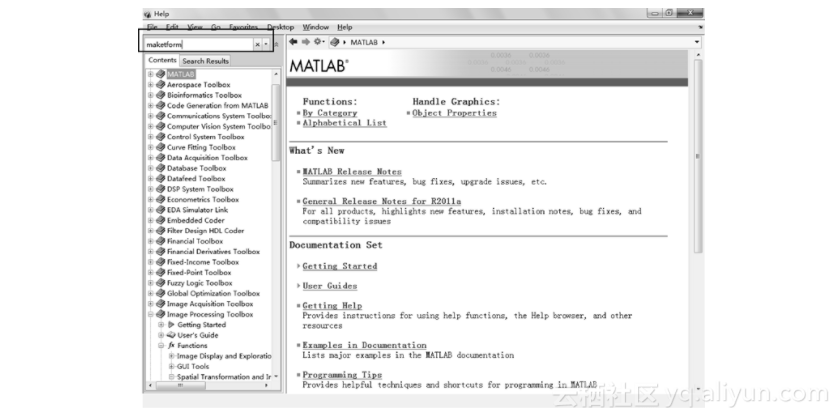Click the Contents tree vertical scrollbar thumb
This screenshot has width=840, height=418.
(276, 122)
